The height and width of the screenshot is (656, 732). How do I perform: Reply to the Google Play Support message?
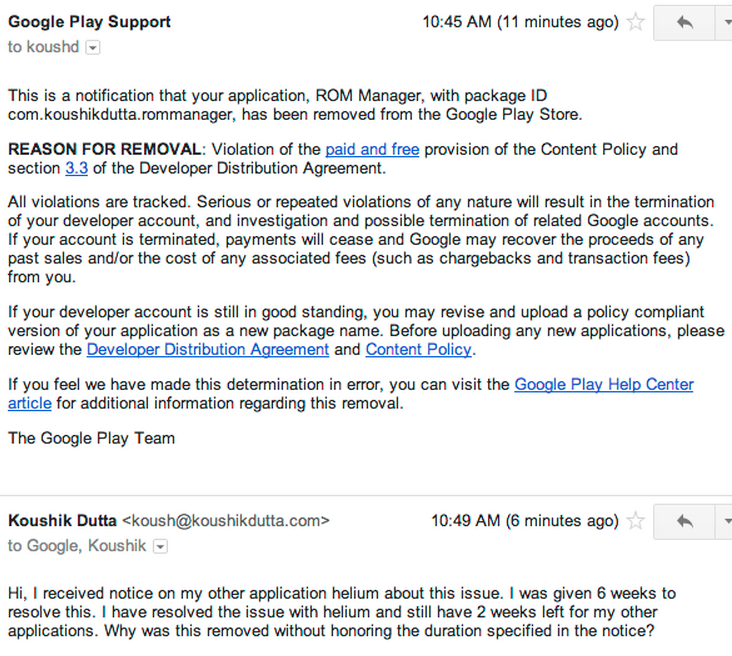pyautogui.click(x=684, y=22)
